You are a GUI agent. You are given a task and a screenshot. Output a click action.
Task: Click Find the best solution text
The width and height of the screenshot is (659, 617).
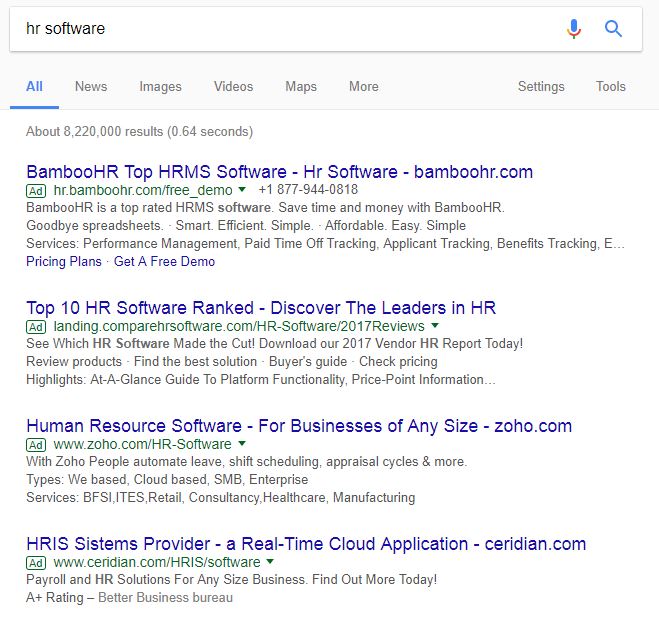[195, 361]
